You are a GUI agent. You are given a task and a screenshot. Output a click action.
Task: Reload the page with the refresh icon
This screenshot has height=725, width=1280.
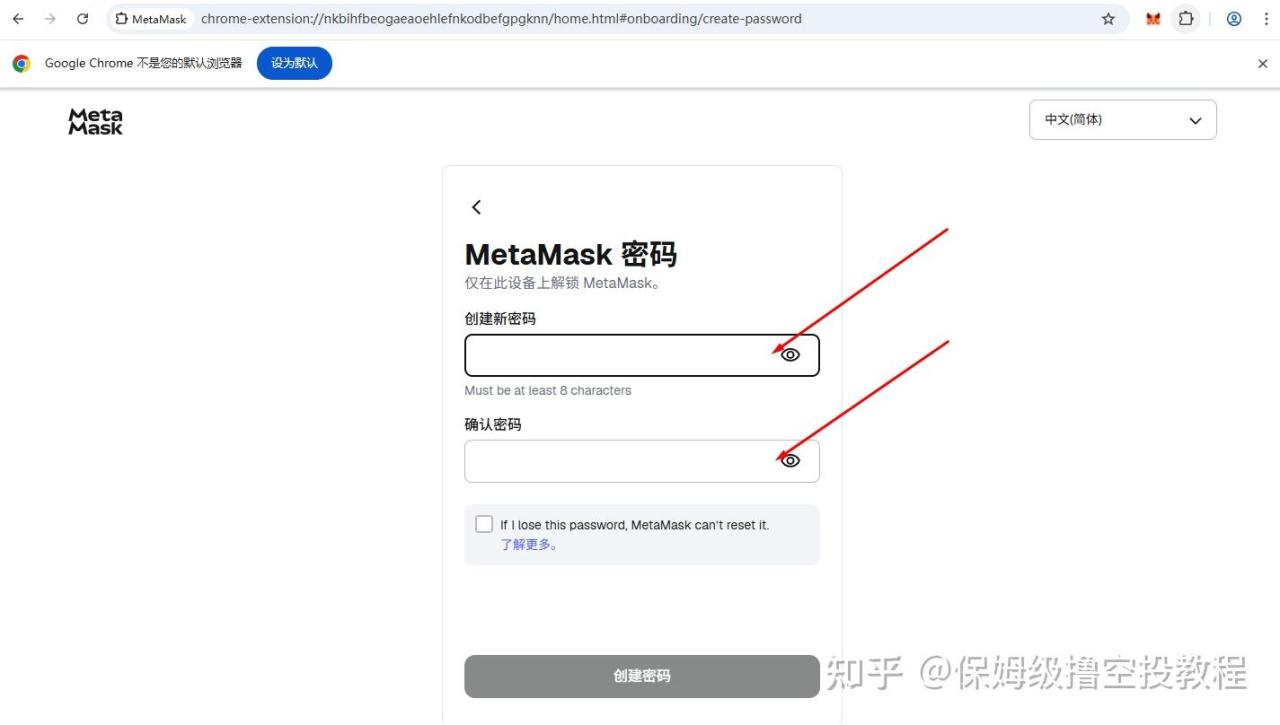point(83,19)
